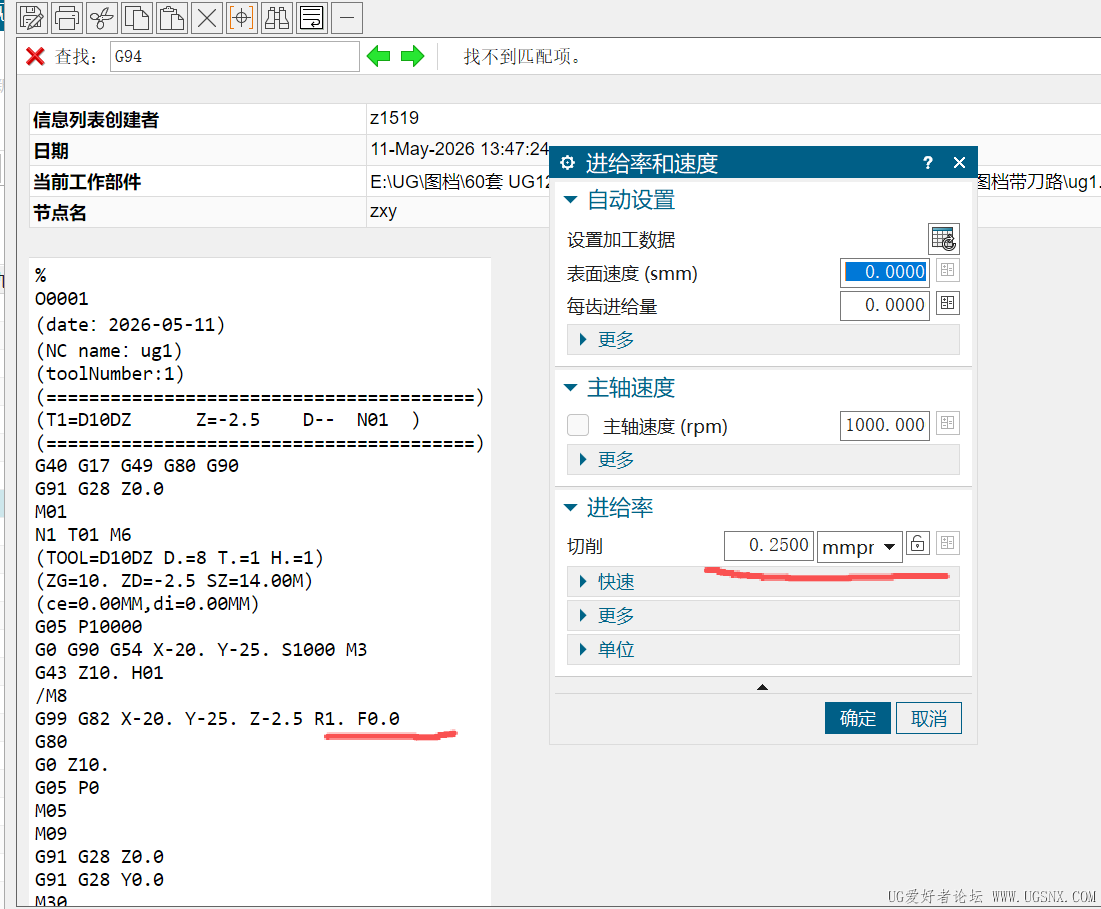
Task: Click the '(NC name: ug1)' line
Action: click(109, 350)
